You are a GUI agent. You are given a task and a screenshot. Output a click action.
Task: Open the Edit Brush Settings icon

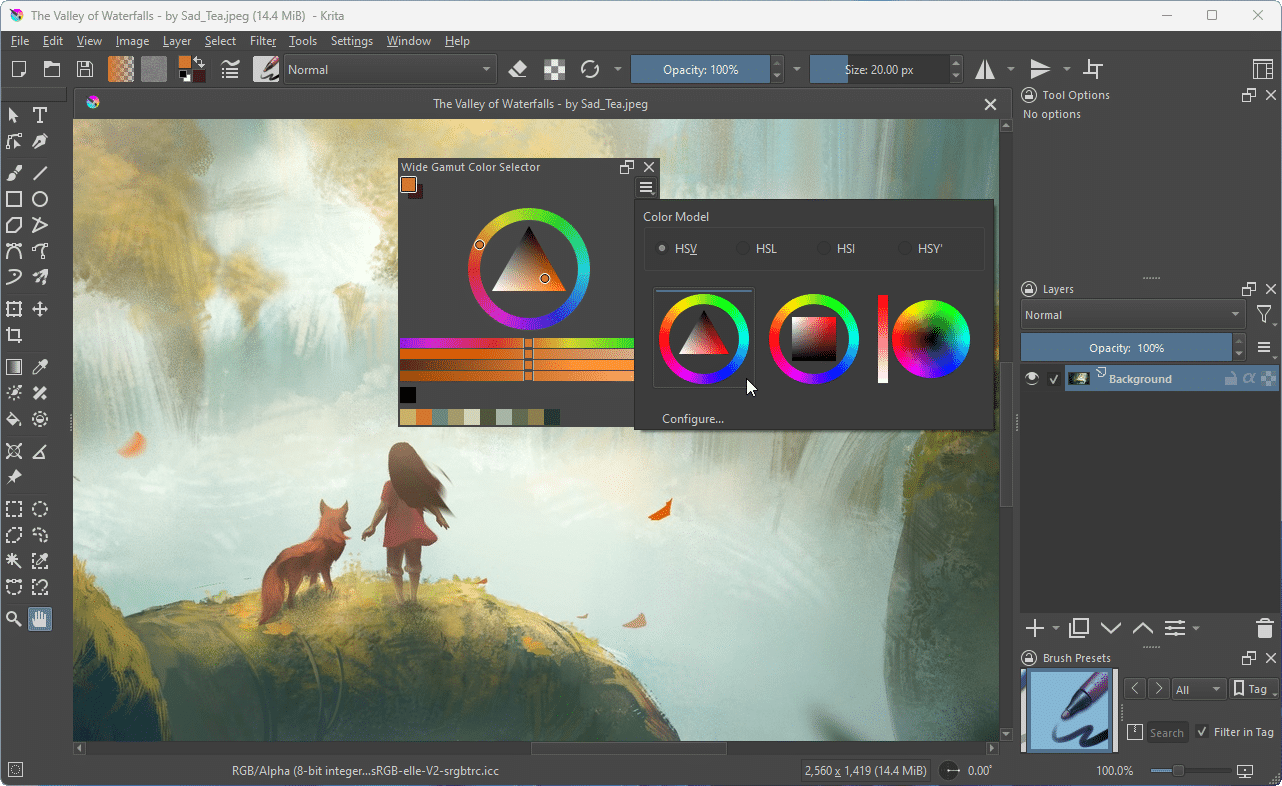tap(265, 69)
